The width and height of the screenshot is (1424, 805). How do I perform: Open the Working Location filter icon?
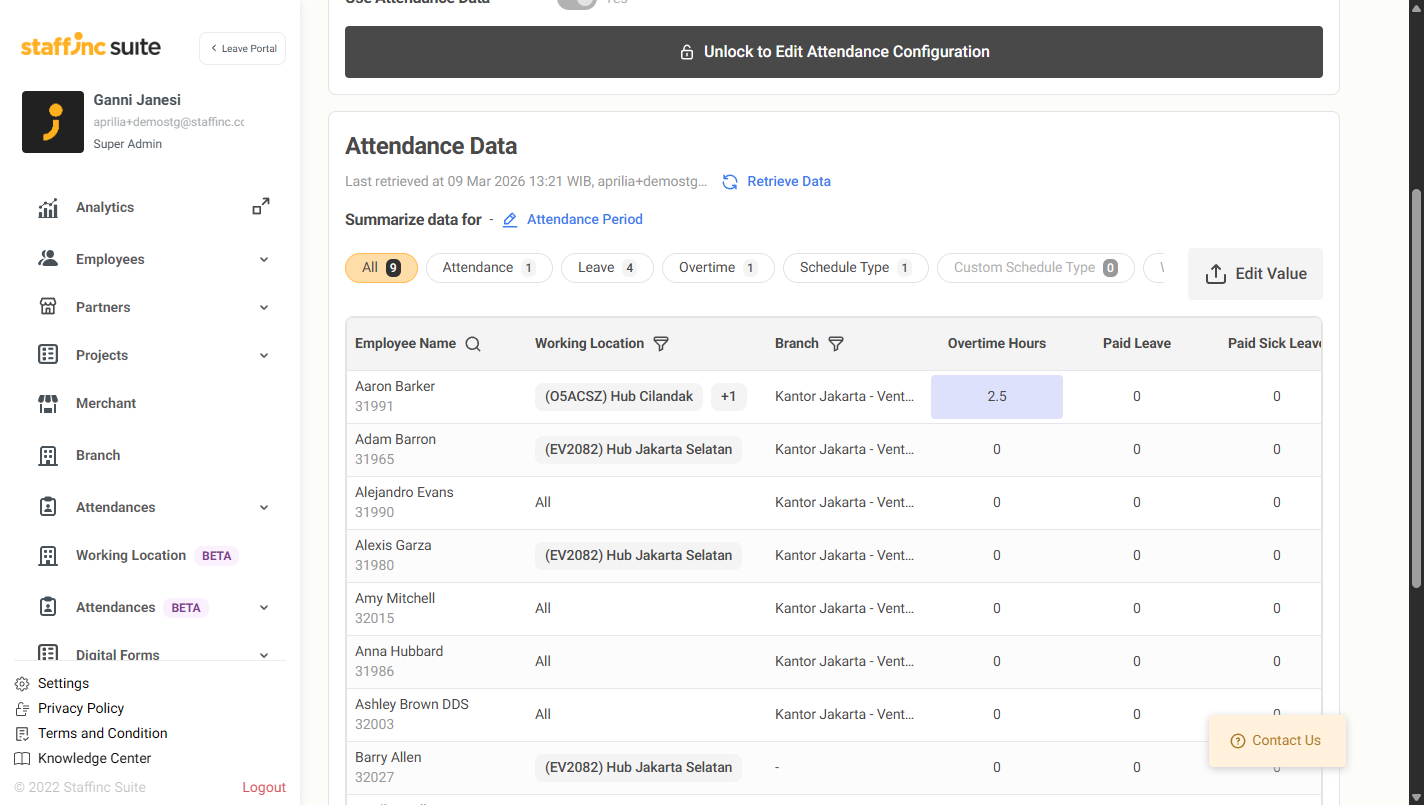tap(661, 344)
